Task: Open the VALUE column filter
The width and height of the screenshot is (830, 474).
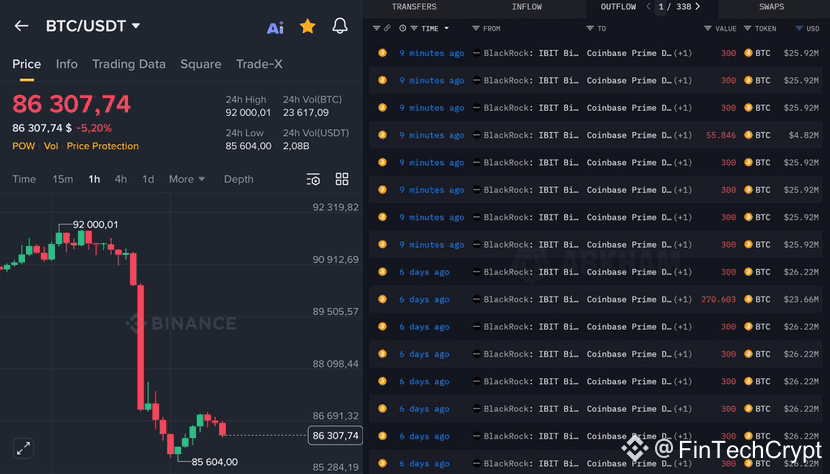Action: point(708,28)
